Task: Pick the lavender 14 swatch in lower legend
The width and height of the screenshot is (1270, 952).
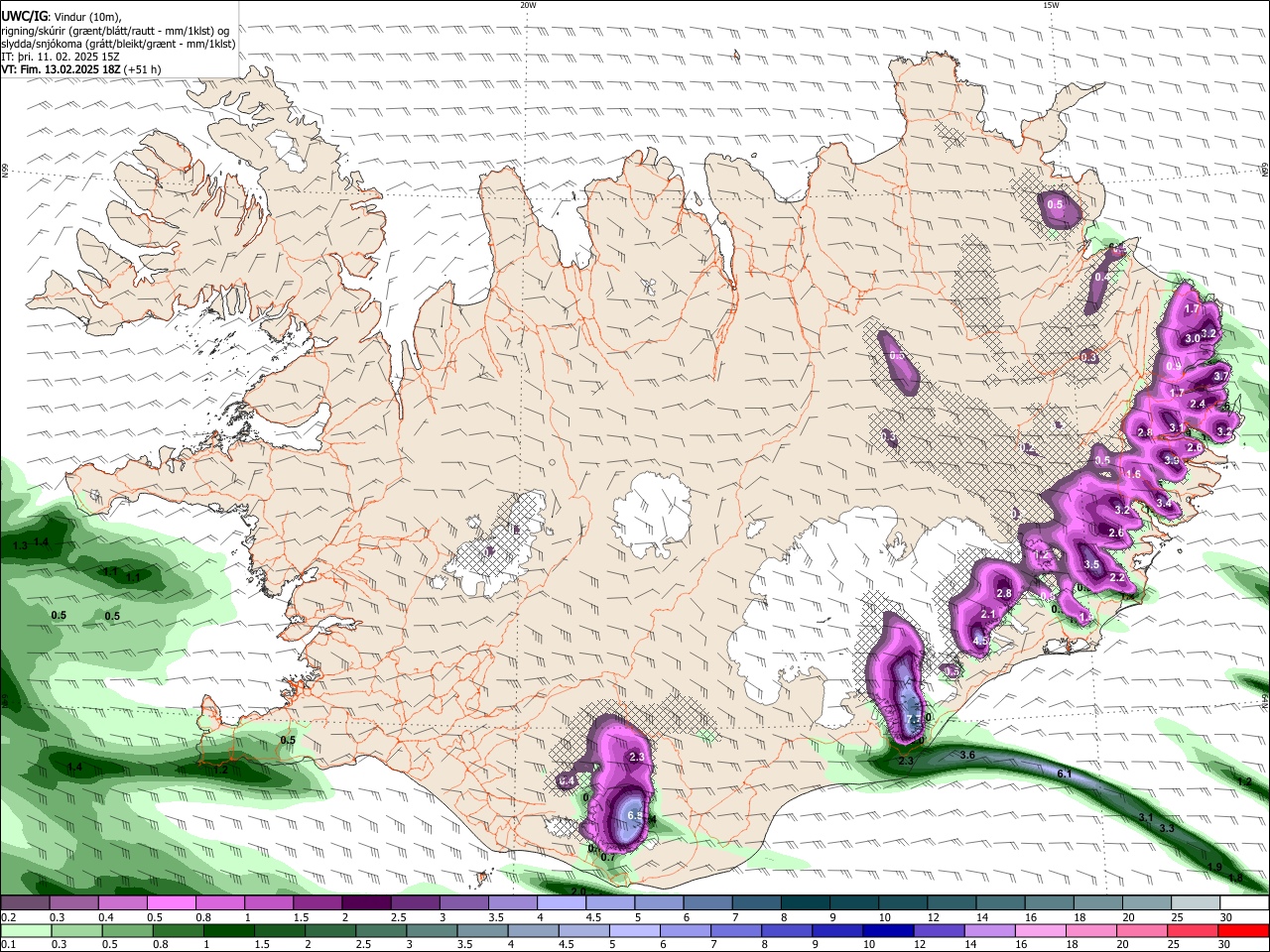Action: [x=990, y=930]
